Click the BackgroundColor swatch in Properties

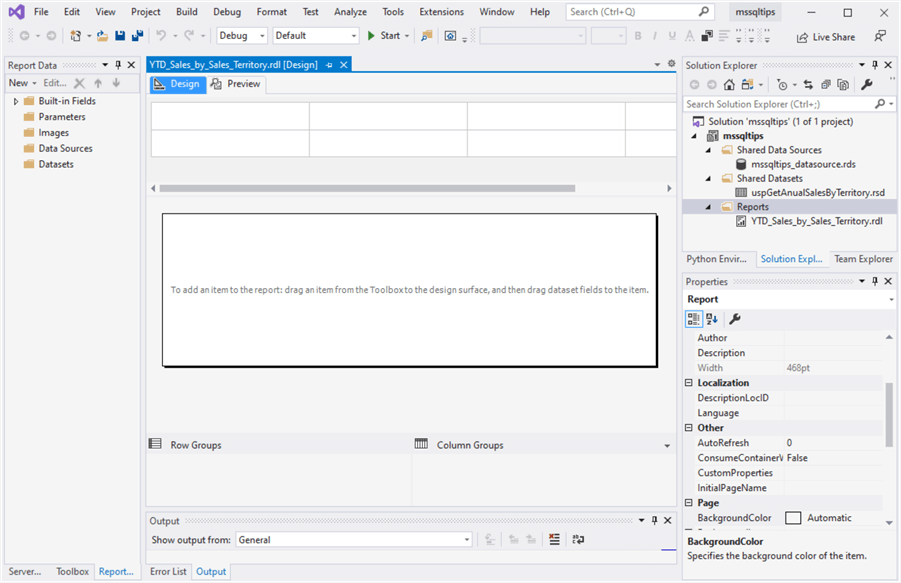(793, 518)
